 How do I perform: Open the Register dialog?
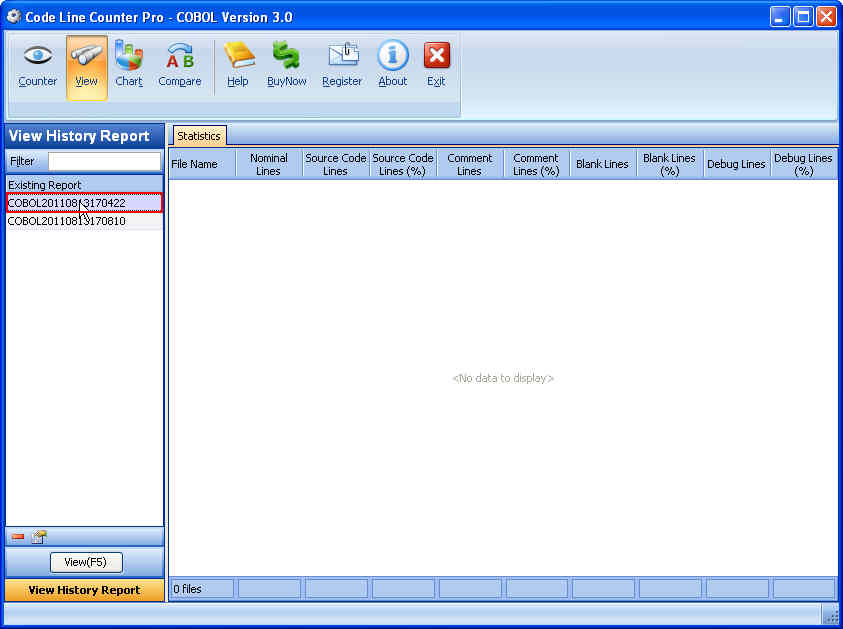[342, 65]
